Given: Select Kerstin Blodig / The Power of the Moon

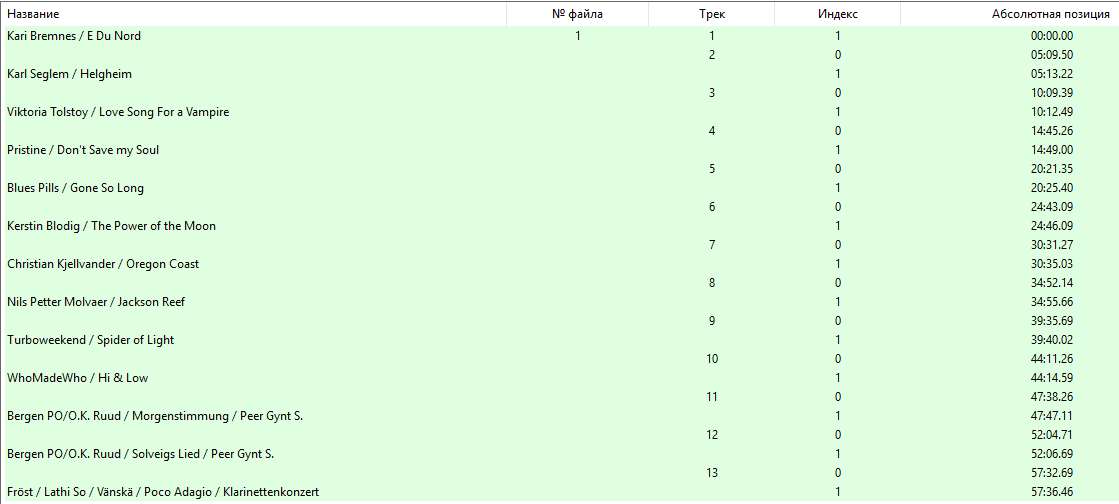Looking at the screenshot, I should tap(560, 226).
